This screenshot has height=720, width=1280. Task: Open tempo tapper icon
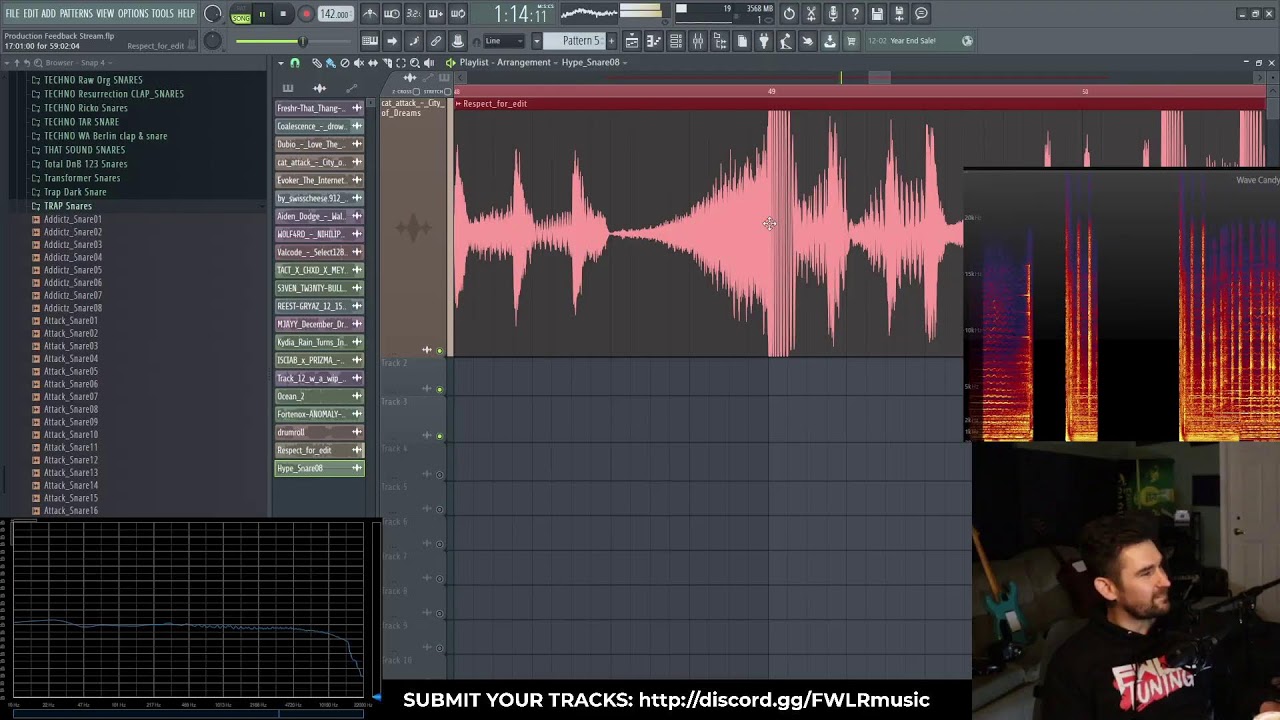786,41
